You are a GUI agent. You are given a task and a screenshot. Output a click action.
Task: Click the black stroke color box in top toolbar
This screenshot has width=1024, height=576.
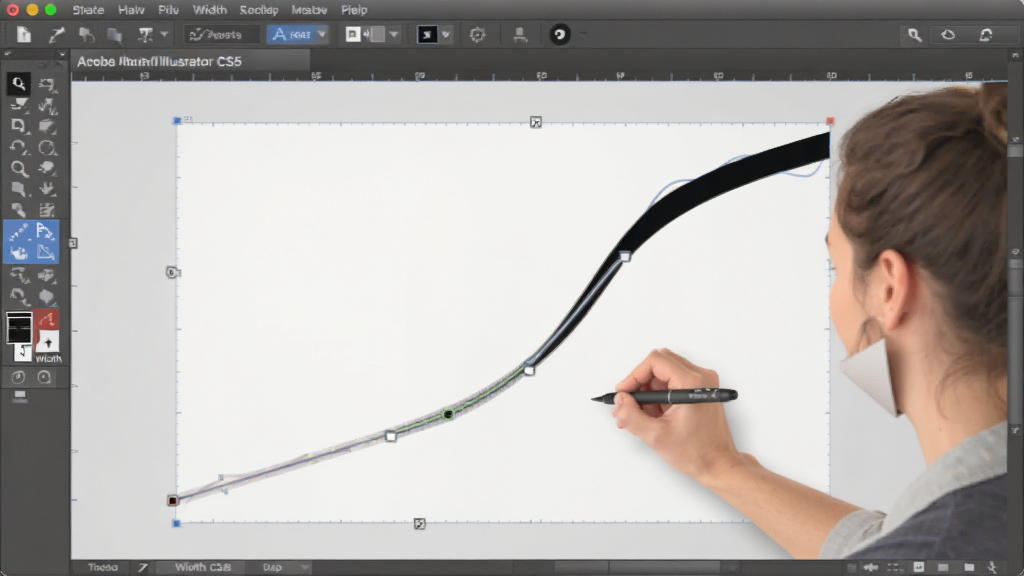coord(426,35)
